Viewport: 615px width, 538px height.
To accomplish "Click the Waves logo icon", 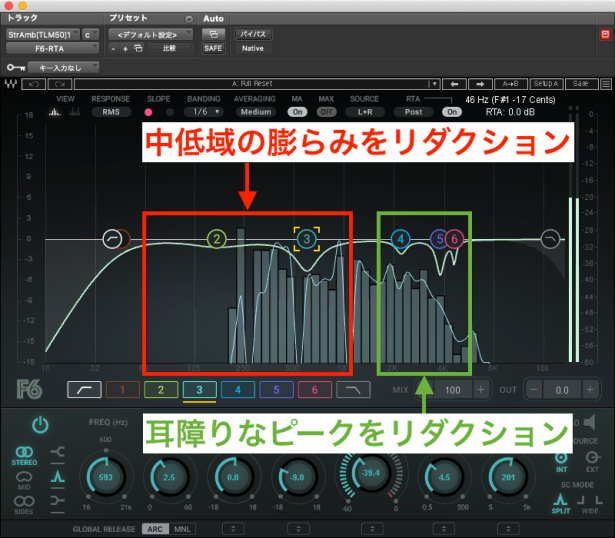I will point(11,84).
